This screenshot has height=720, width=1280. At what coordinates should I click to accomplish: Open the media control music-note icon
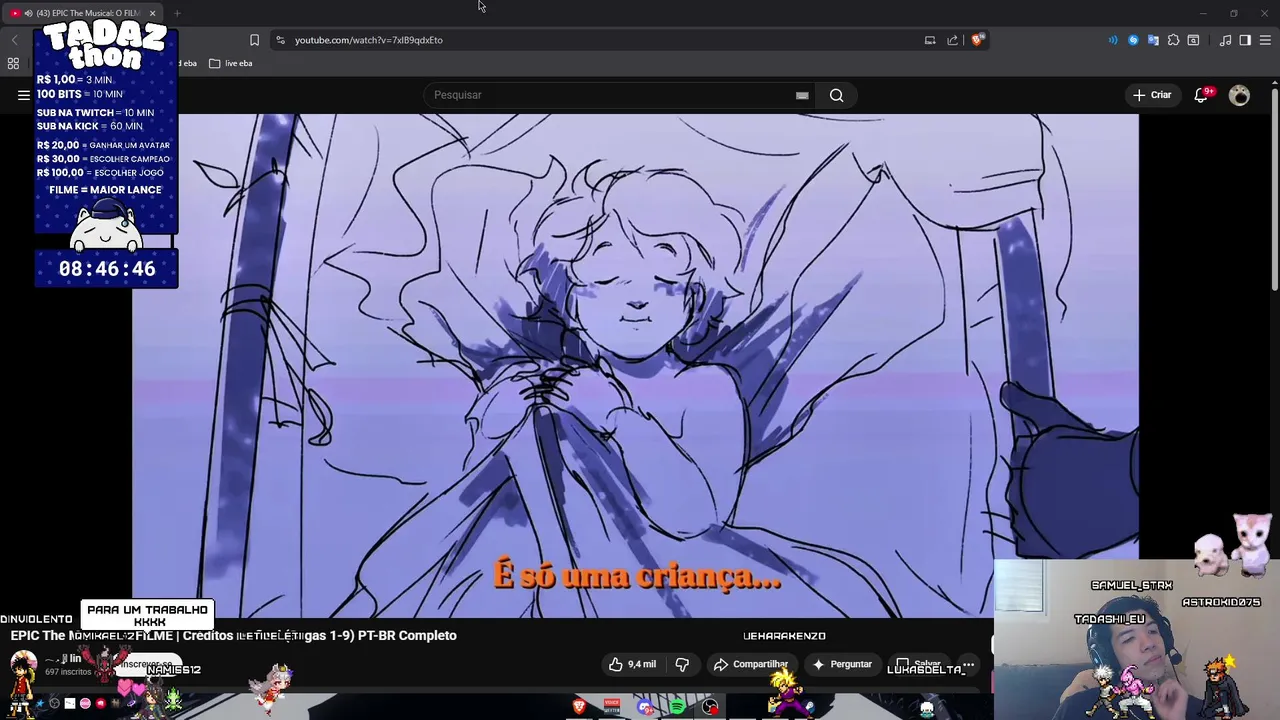pos(1225,40)
